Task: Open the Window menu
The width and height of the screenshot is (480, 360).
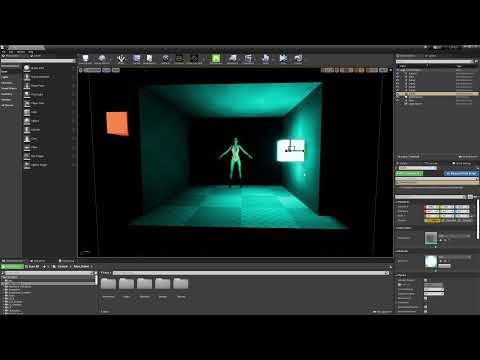Action: point(21,52)
